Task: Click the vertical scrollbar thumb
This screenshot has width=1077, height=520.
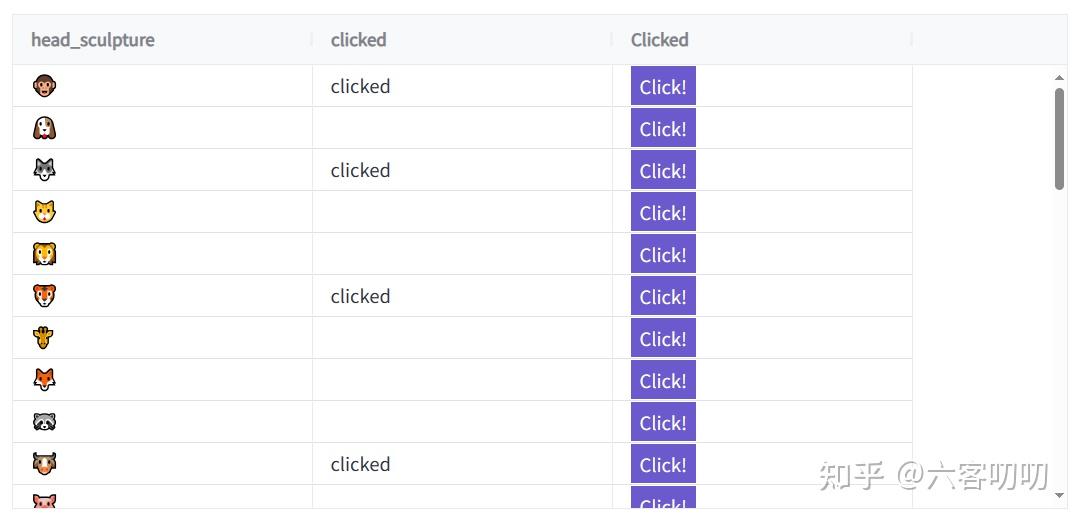Action: click(x=1059, y=139)
